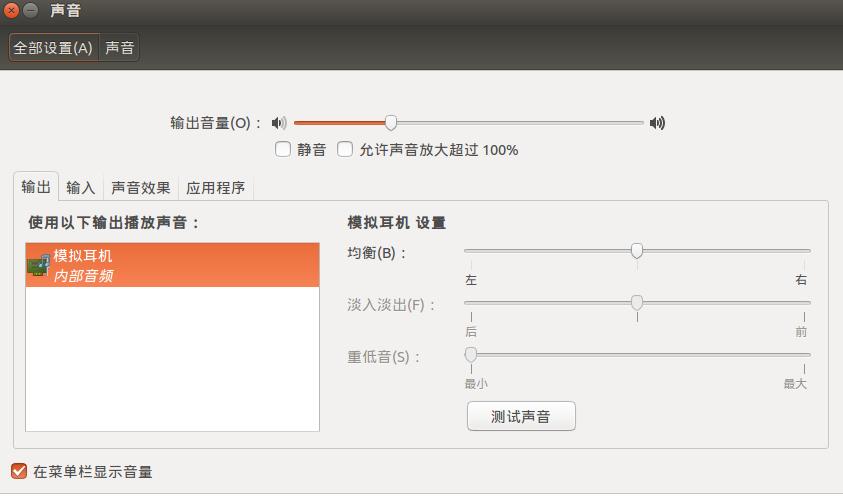Open the 声音效果 tab
The image size is (843, 496).
pos(140,188)
